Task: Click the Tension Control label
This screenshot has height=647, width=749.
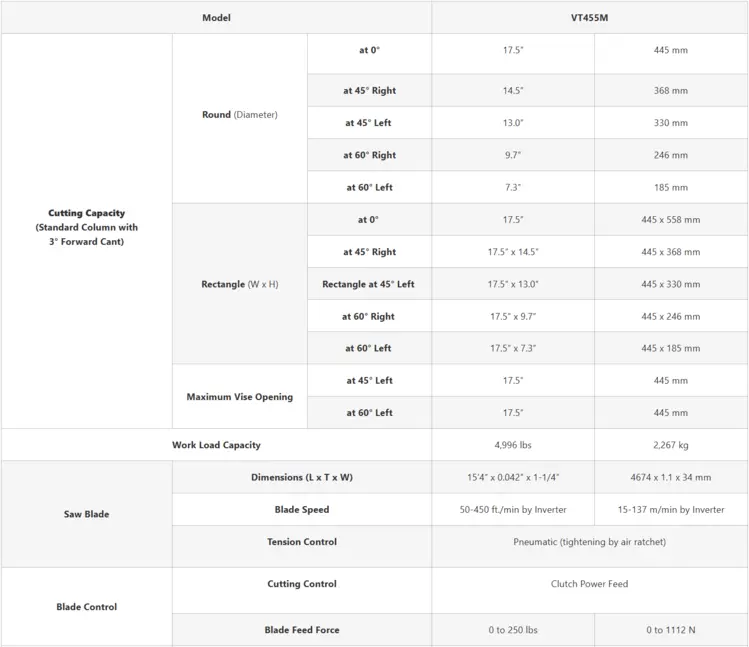Action: coord(302,542)
